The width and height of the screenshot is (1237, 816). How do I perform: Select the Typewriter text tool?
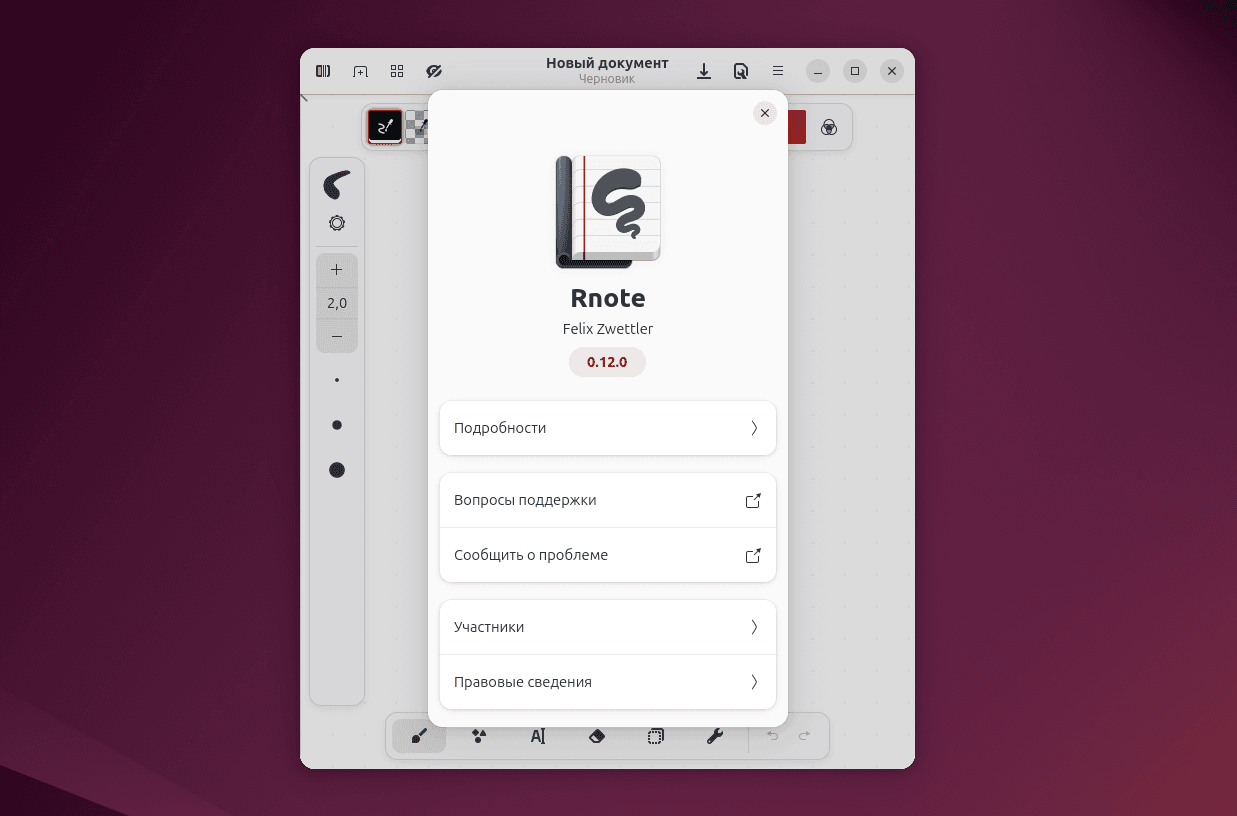click(538, 736)
